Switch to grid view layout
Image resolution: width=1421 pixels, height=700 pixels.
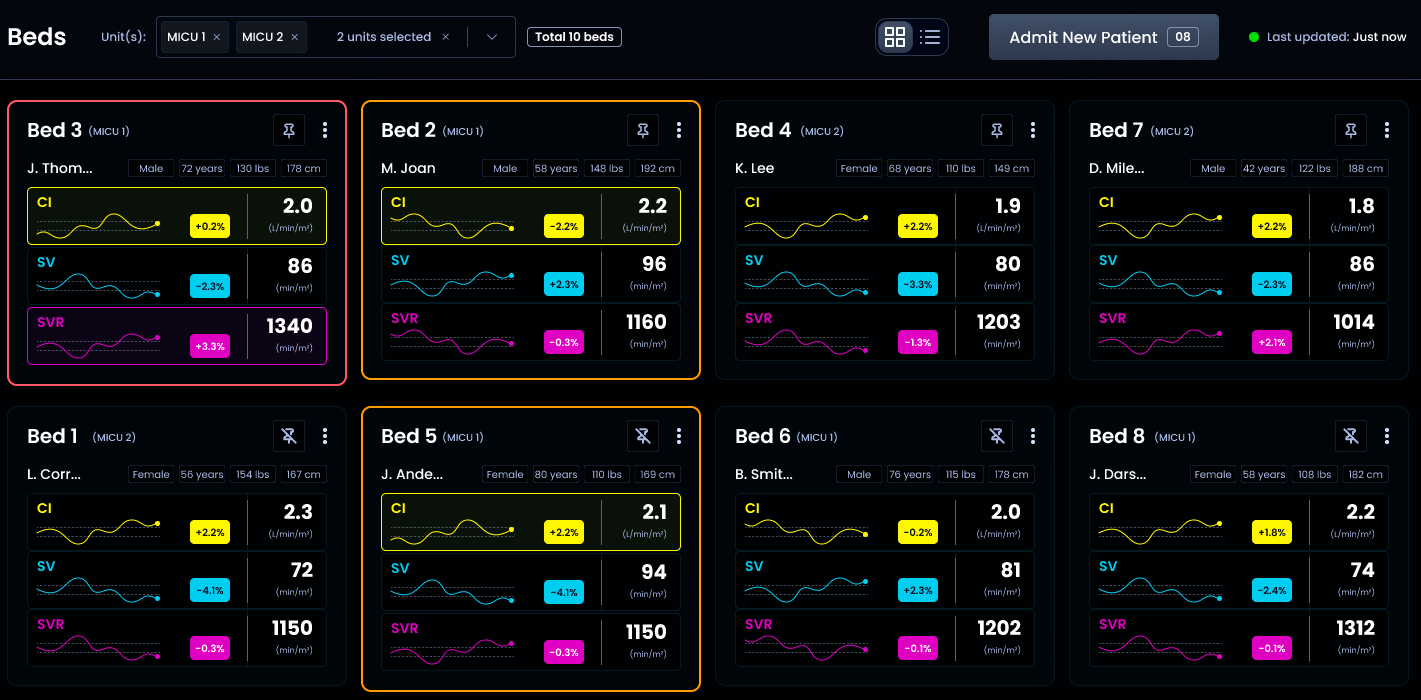pos(895,37)
